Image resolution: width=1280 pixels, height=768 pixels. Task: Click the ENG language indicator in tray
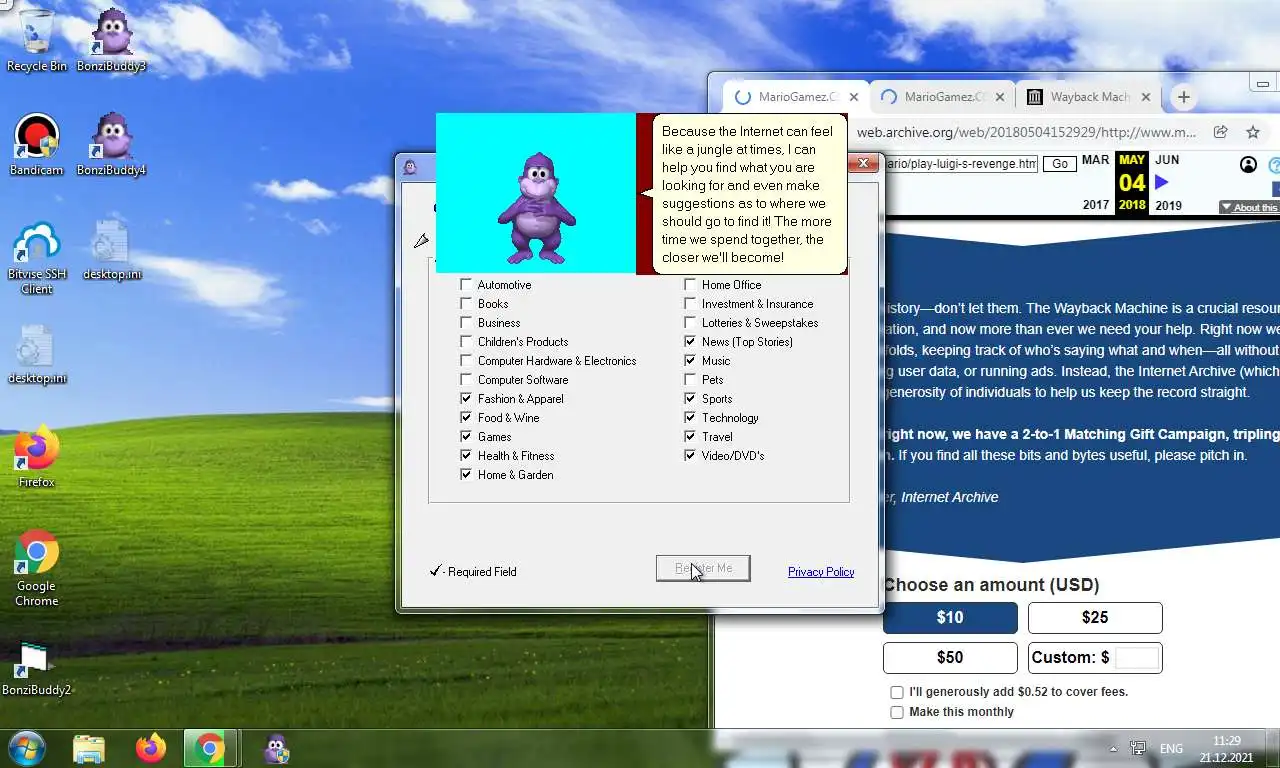pyautogui.click(x=1171, y=749)
